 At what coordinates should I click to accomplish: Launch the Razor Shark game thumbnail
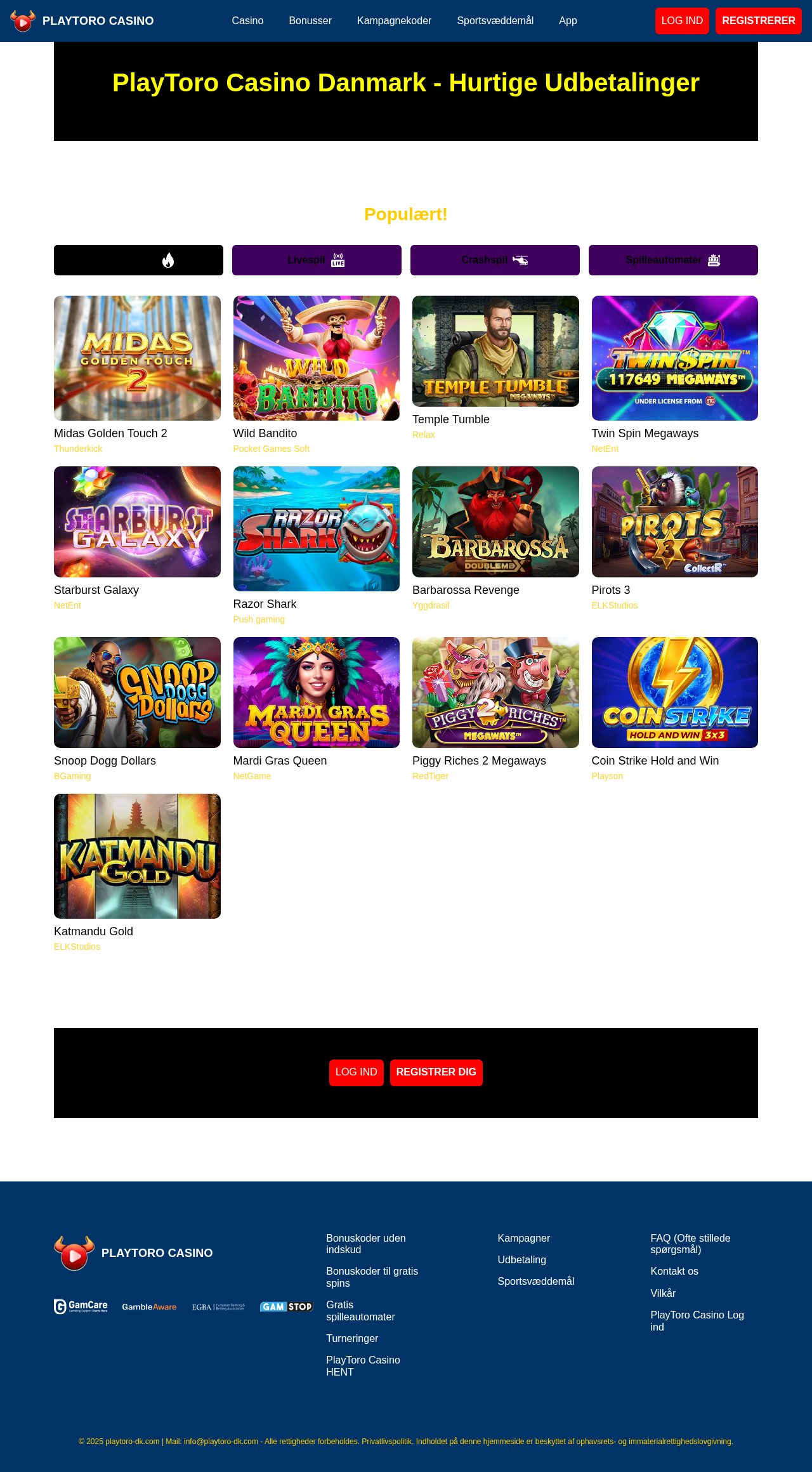317,529
